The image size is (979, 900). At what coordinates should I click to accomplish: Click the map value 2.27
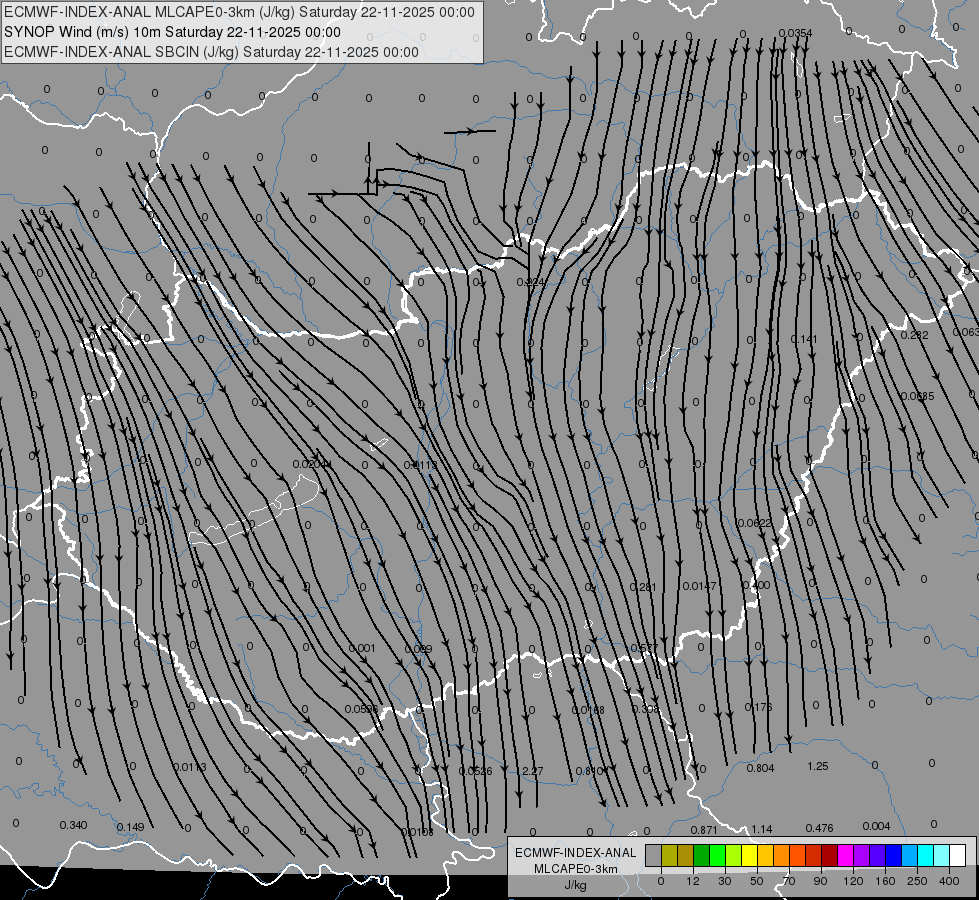(x=531, y=771)
